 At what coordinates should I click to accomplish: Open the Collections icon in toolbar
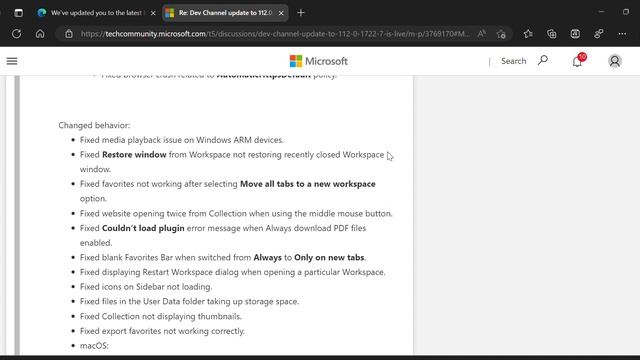click(x=552, y=34)
